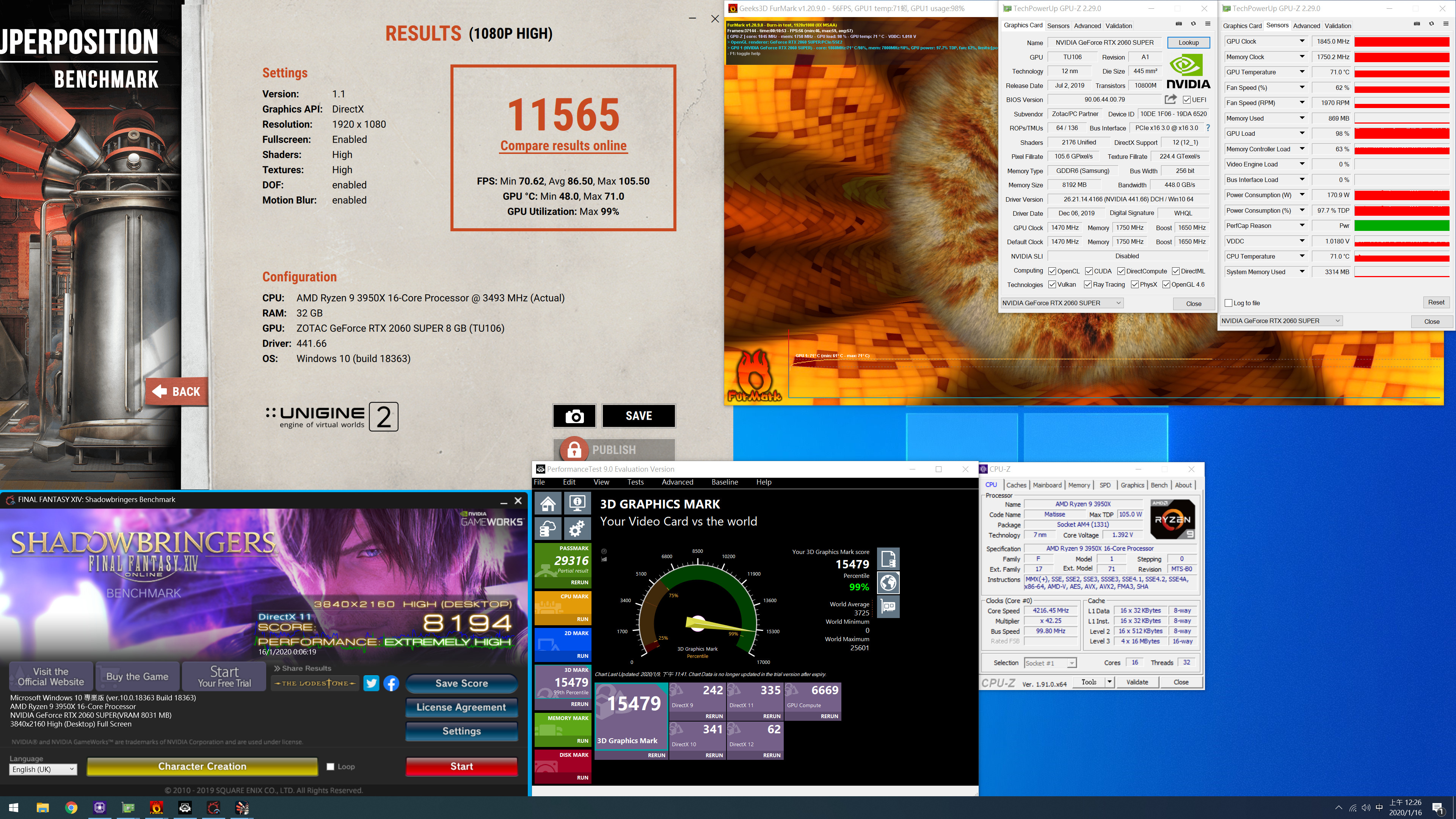
Task: Enable Log to file checkbox
Action: [1228, 303]
